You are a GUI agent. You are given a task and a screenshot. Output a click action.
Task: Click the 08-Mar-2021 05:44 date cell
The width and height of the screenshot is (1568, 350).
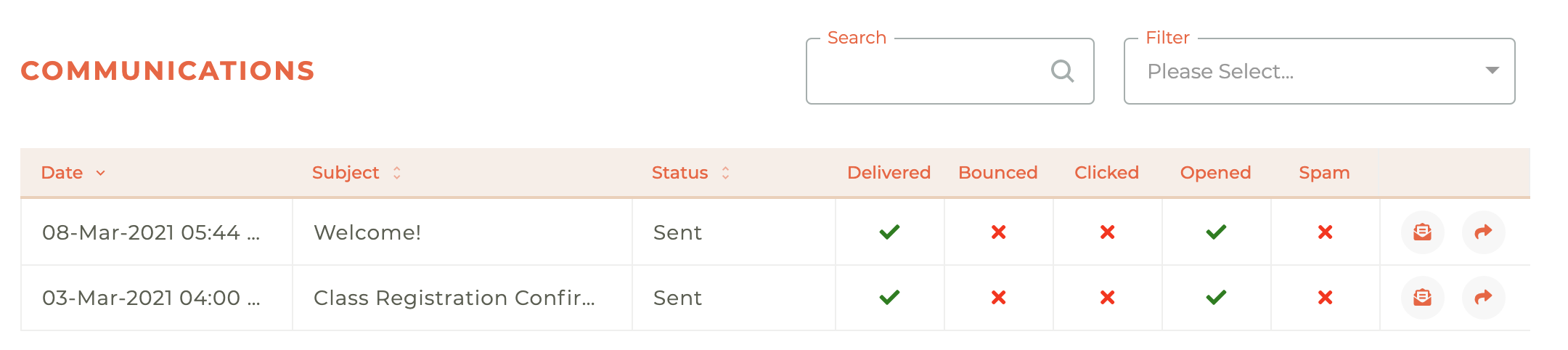[x=151, y=232]
